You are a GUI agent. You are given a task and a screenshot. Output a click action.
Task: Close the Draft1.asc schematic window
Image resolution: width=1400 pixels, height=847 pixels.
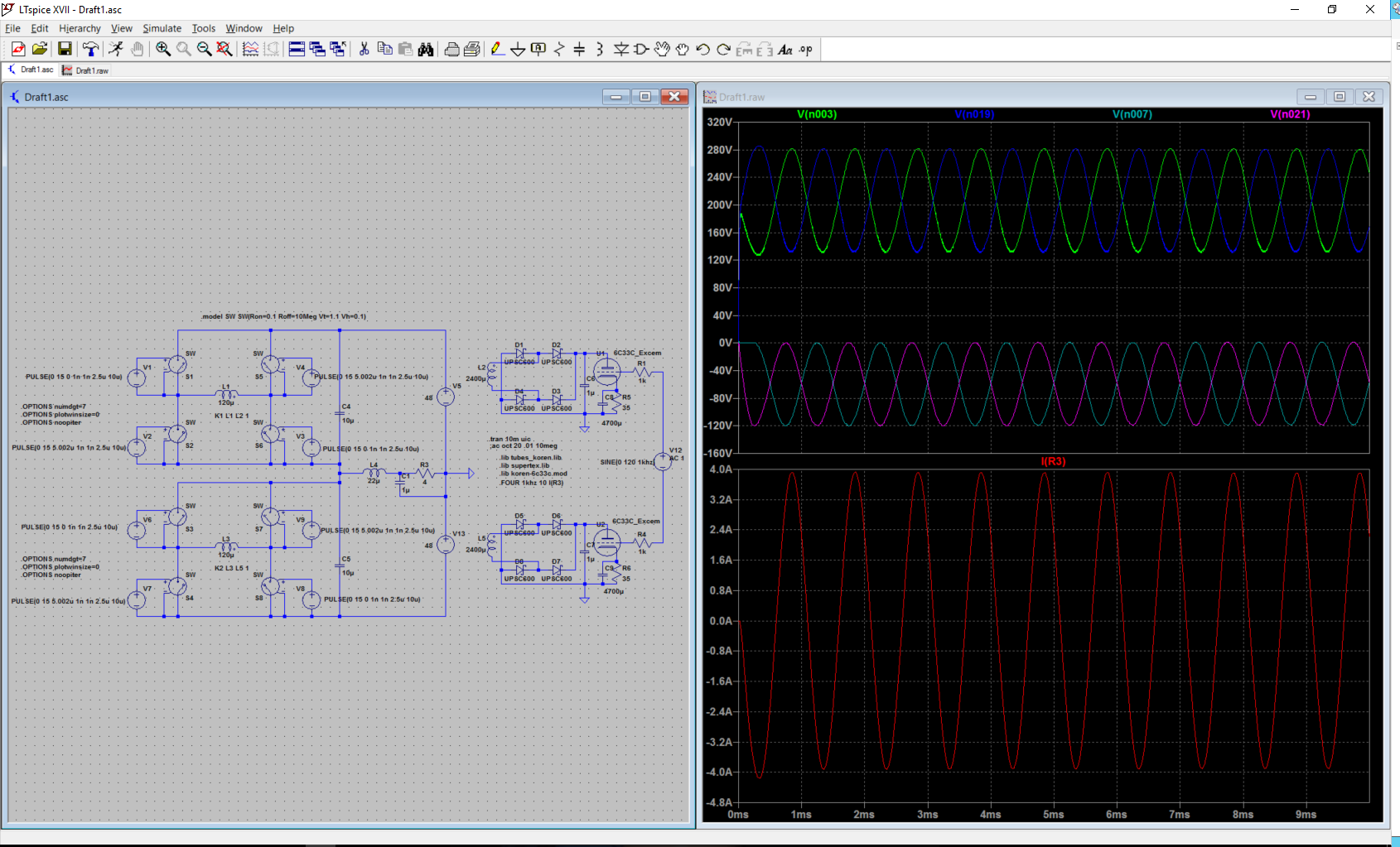pyautogui.click(x=674, y=97)
